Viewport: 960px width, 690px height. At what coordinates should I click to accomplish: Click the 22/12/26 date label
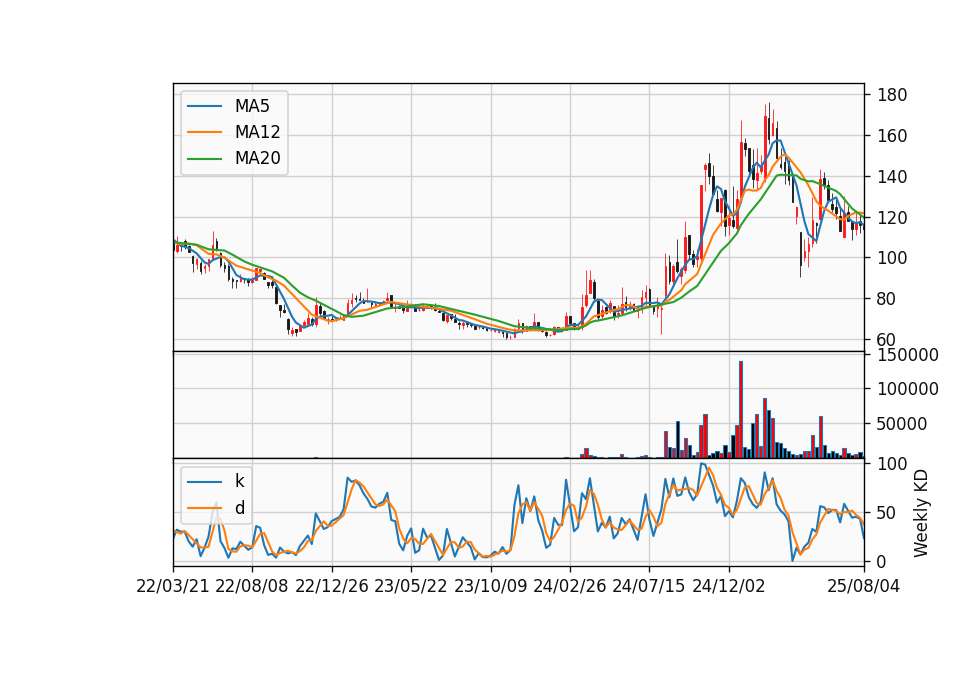point(332,586)
